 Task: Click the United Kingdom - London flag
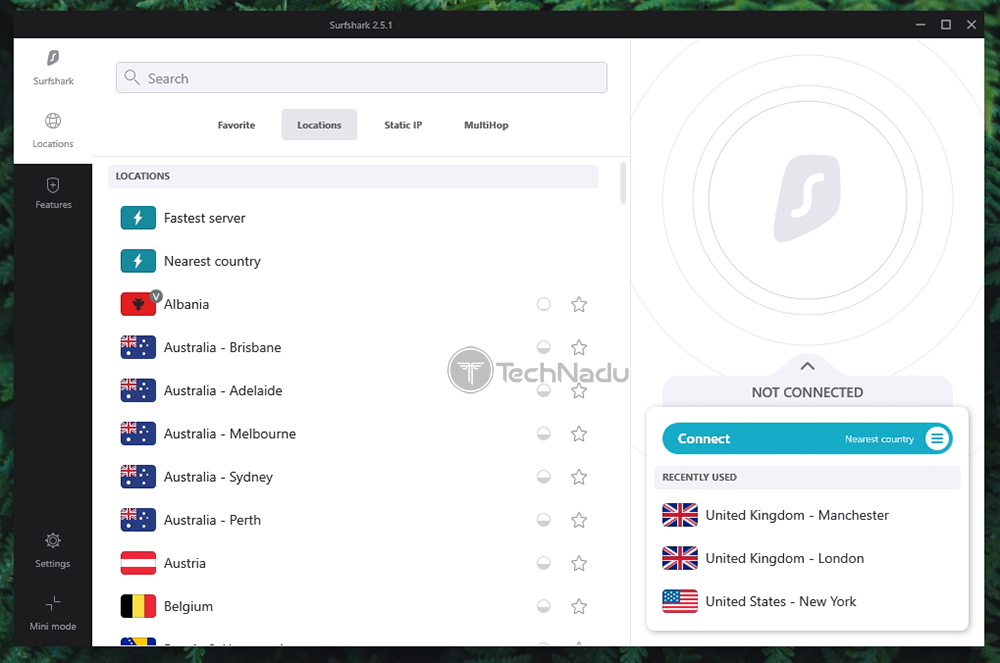click(680, 558)
